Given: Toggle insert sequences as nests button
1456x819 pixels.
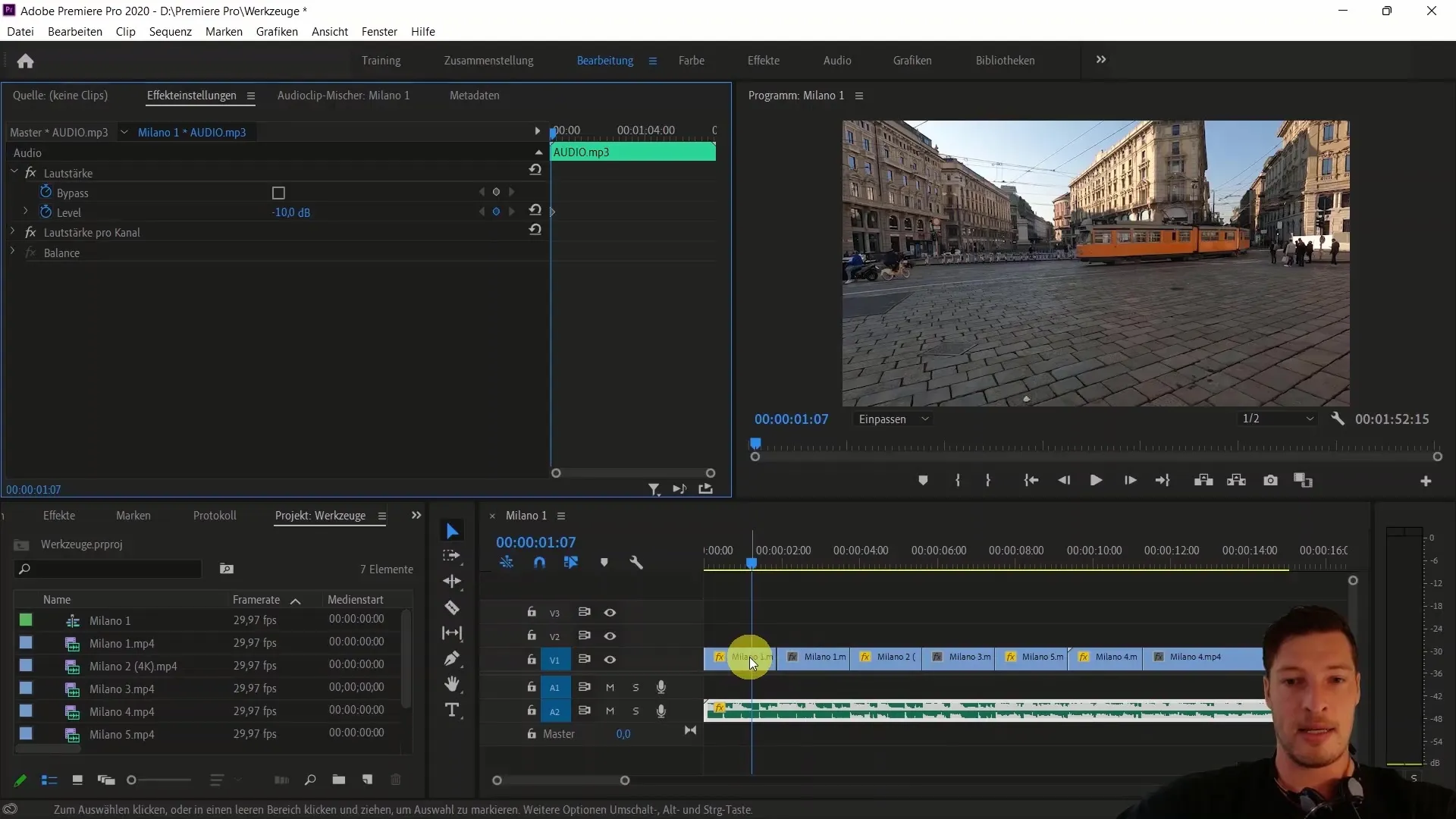Looking at the screenshot, I should tap(507, 563).
